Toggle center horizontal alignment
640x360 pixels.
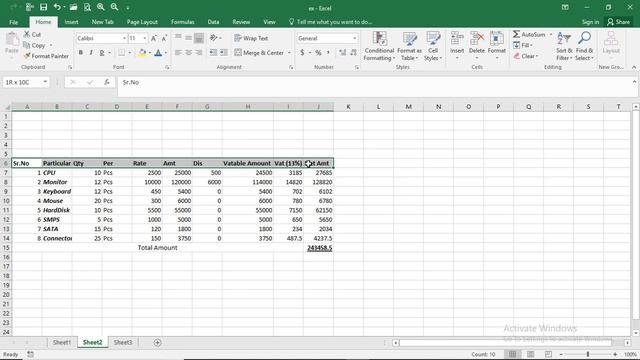[x=189, y=53]
